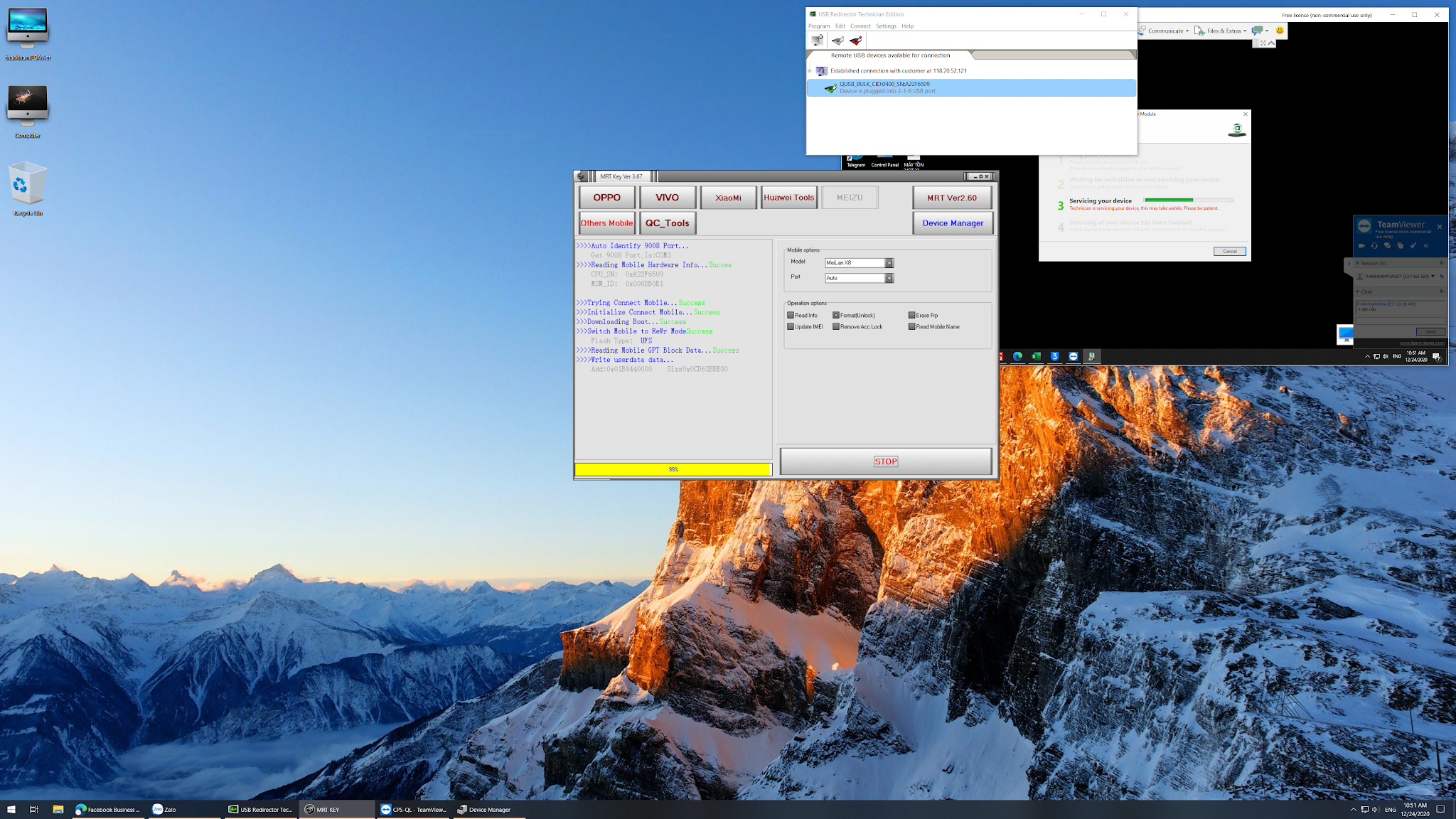Click the TeamViewer file transfer icon

pyautogui.click(x=1400, y=246)
